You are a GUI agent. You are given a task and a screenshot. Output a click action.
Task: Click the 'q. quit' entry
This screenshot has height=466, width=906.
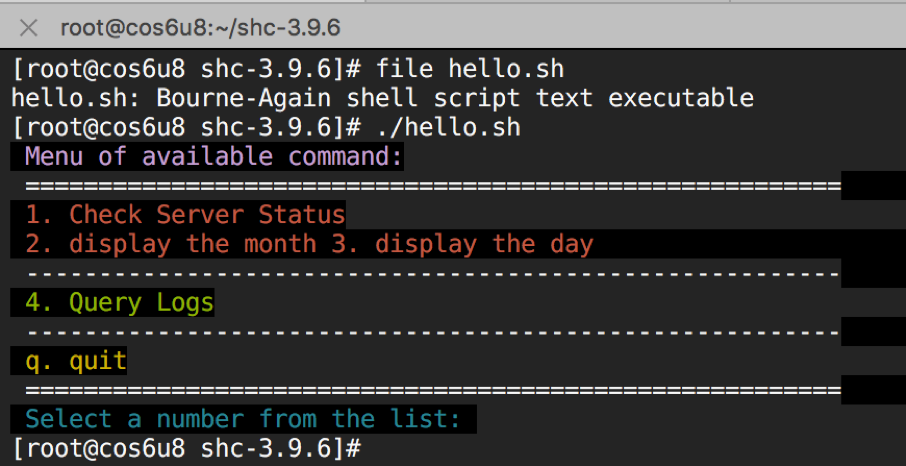76,361
